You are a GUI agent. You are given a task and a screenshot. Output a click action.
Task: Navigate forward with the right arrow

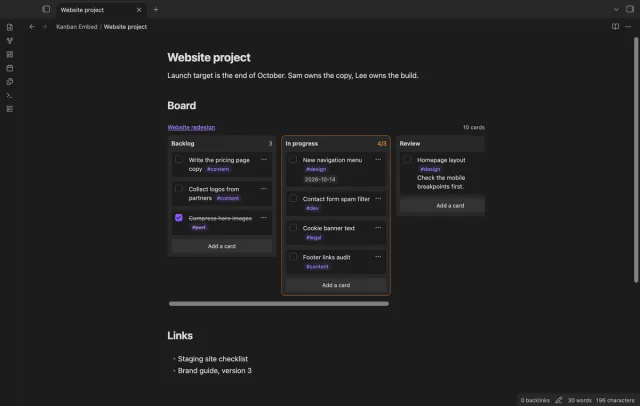(44, 27)
